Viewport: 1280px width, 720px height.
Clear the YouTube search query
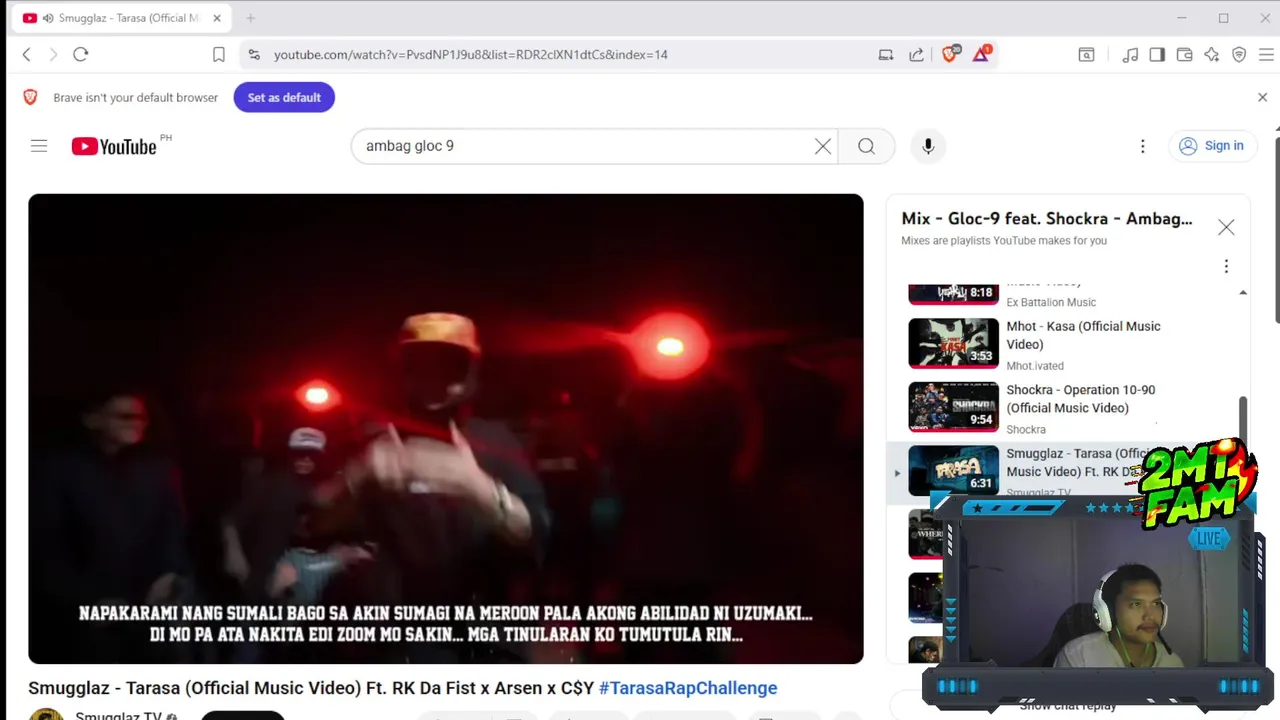coord(823,146)
